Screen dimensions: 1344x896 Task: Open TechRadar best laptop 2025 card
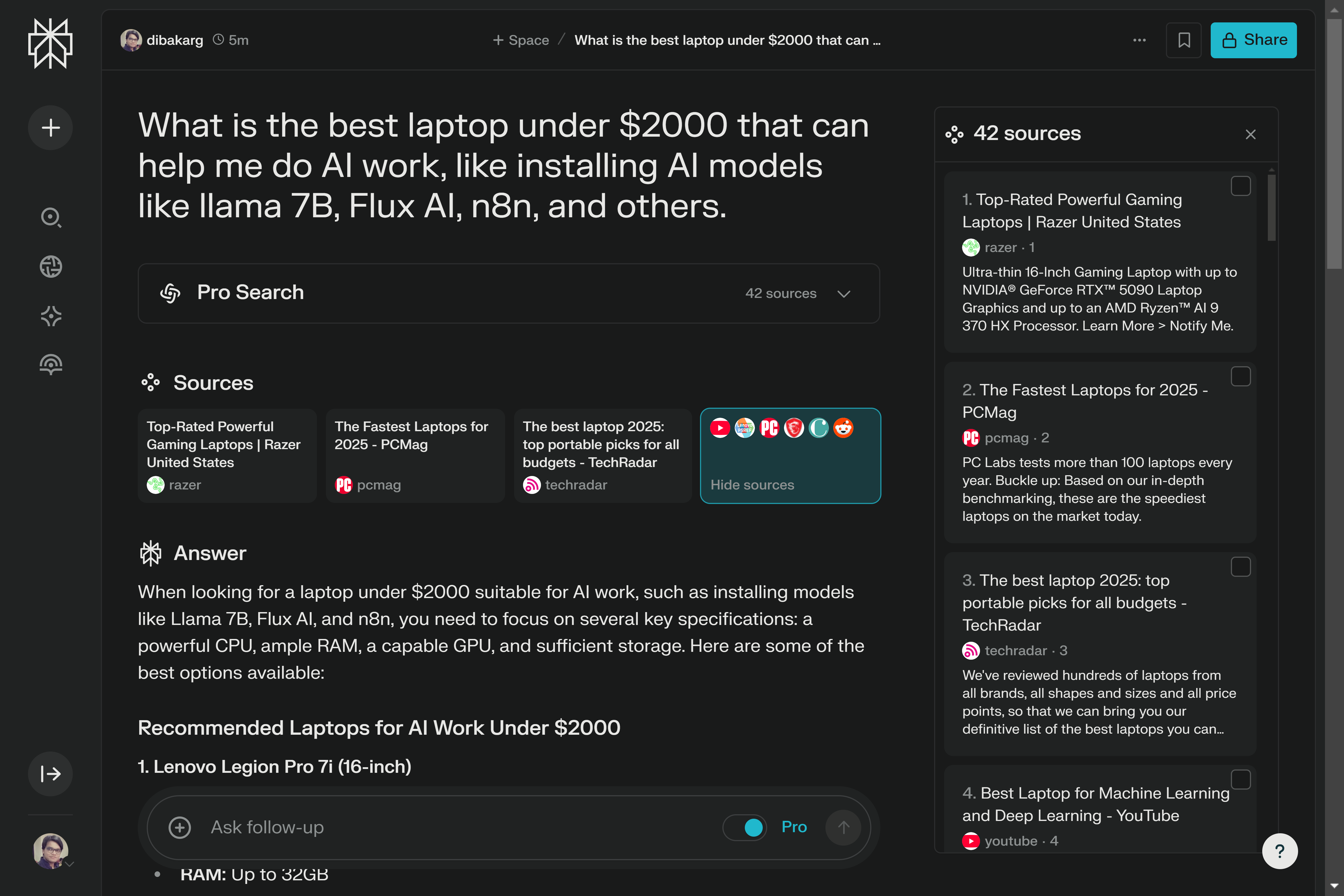pos(603,456)
